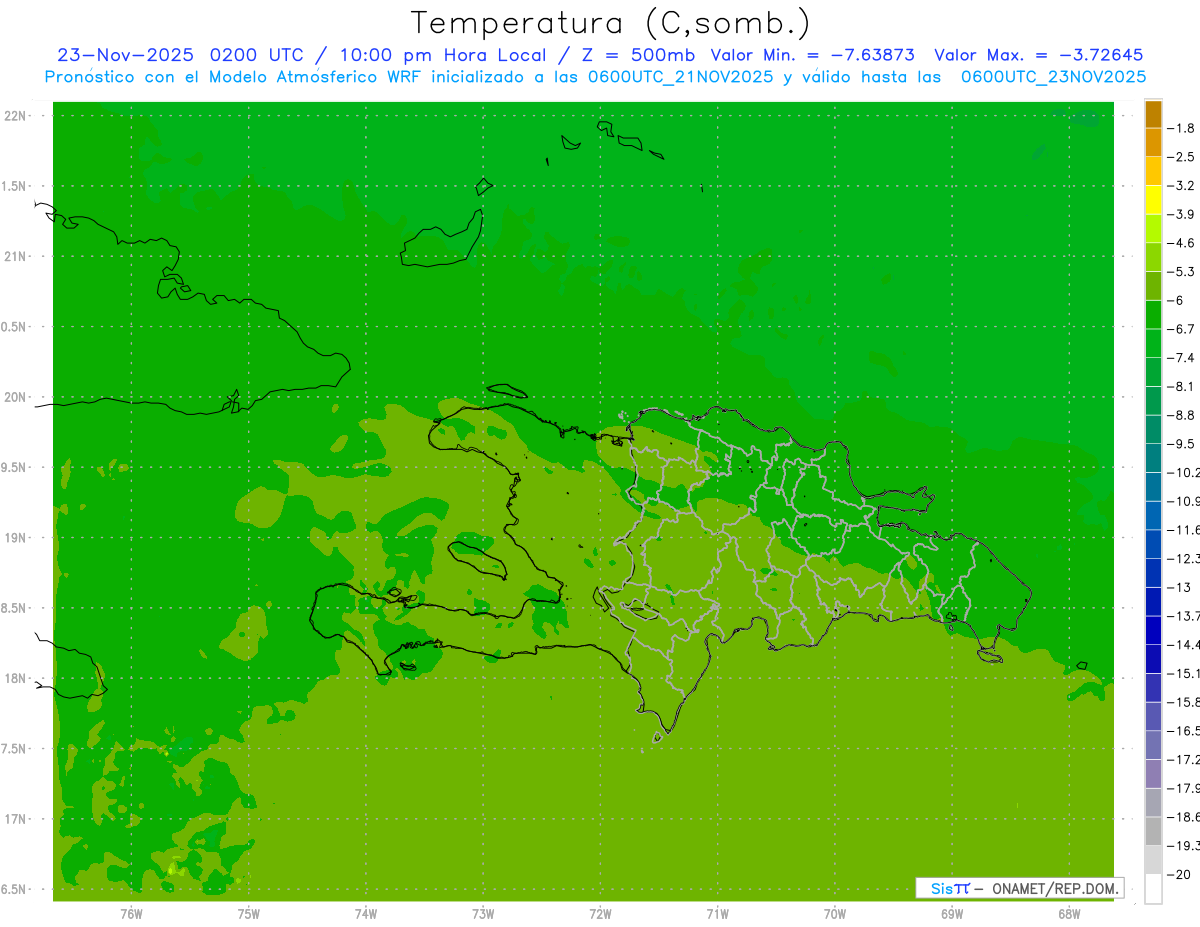Click the 71W longitude axis label
The width and height of the screenshot is (1200, 927).
pyautogui.click(x=717, y=914)
